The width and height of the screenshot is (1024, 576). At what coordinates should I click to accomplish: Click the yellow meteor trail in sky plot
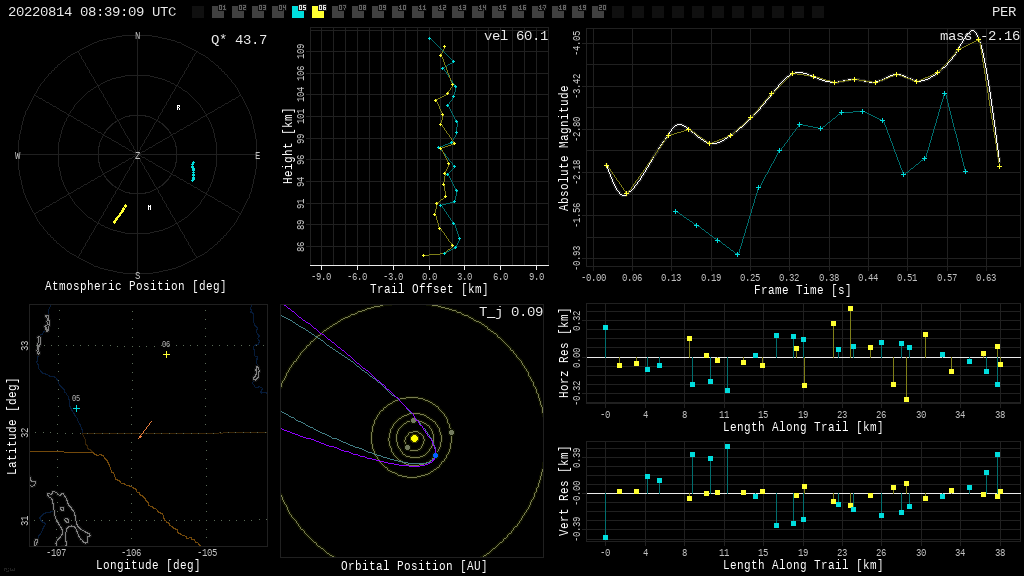(x=120, y=214)
